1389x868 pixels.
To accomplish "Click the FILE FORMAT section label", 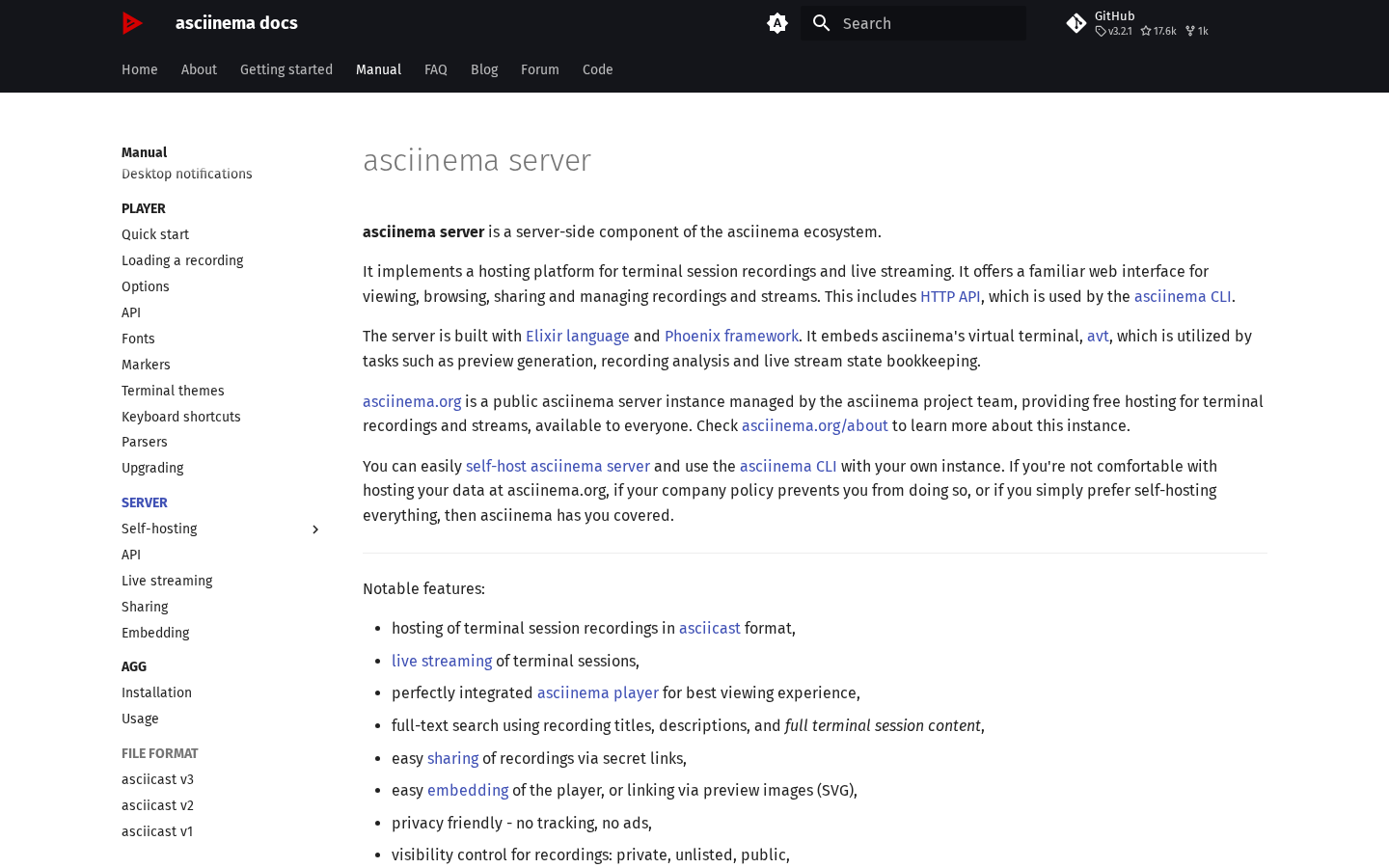I will pyautogui.click(x=160, y=753).
